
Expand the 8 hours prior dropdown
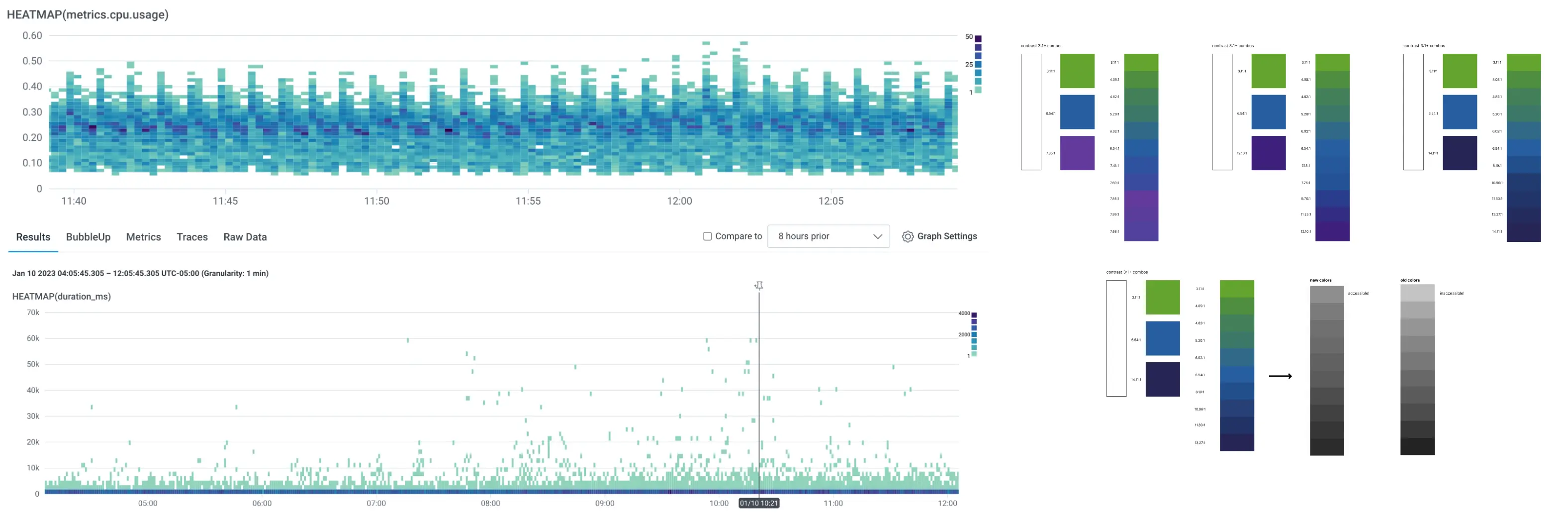pos(828,236)
